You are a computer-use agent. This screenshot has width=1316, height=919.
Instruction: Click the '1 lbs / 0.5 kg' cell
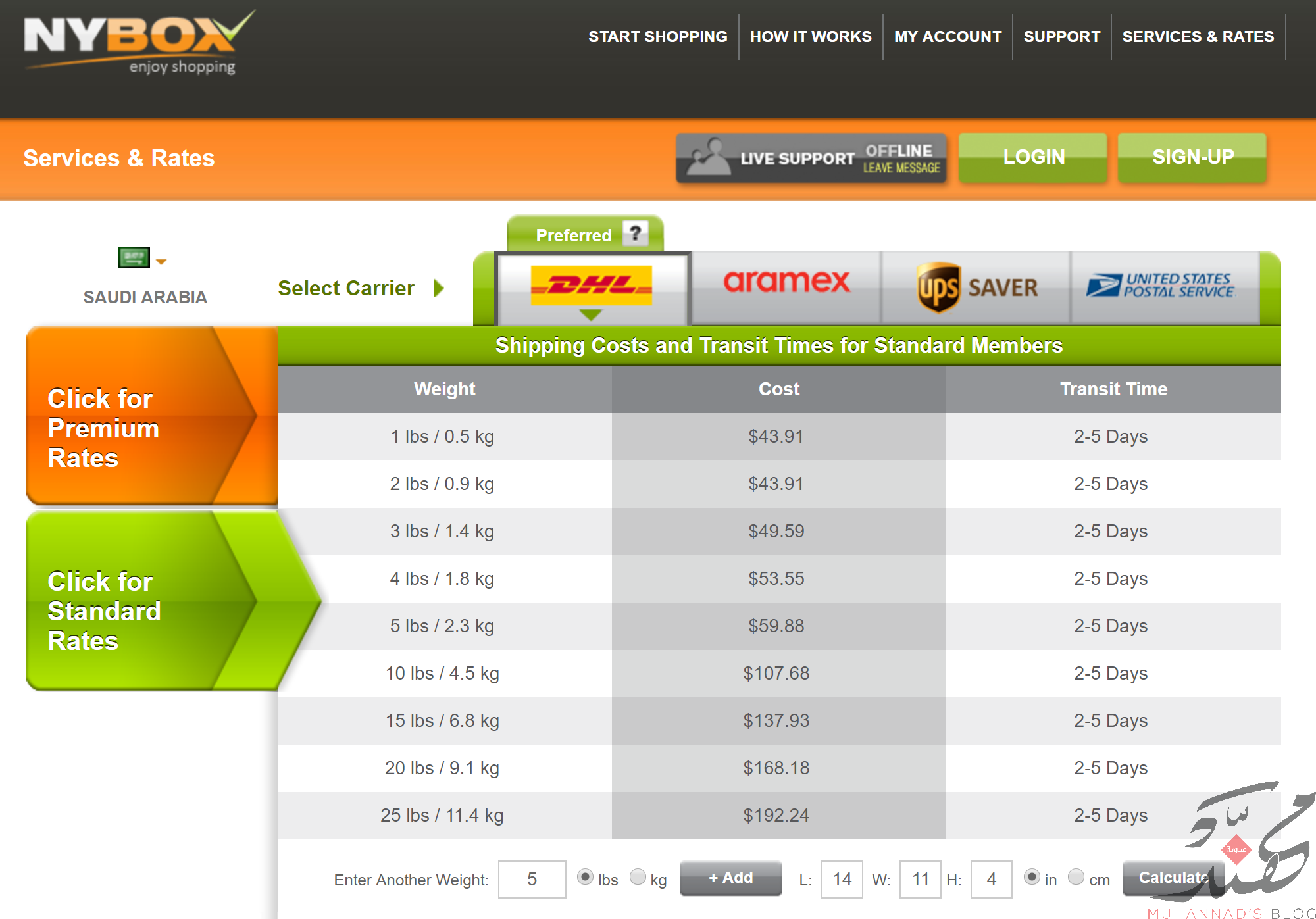(x=444, y=437)
